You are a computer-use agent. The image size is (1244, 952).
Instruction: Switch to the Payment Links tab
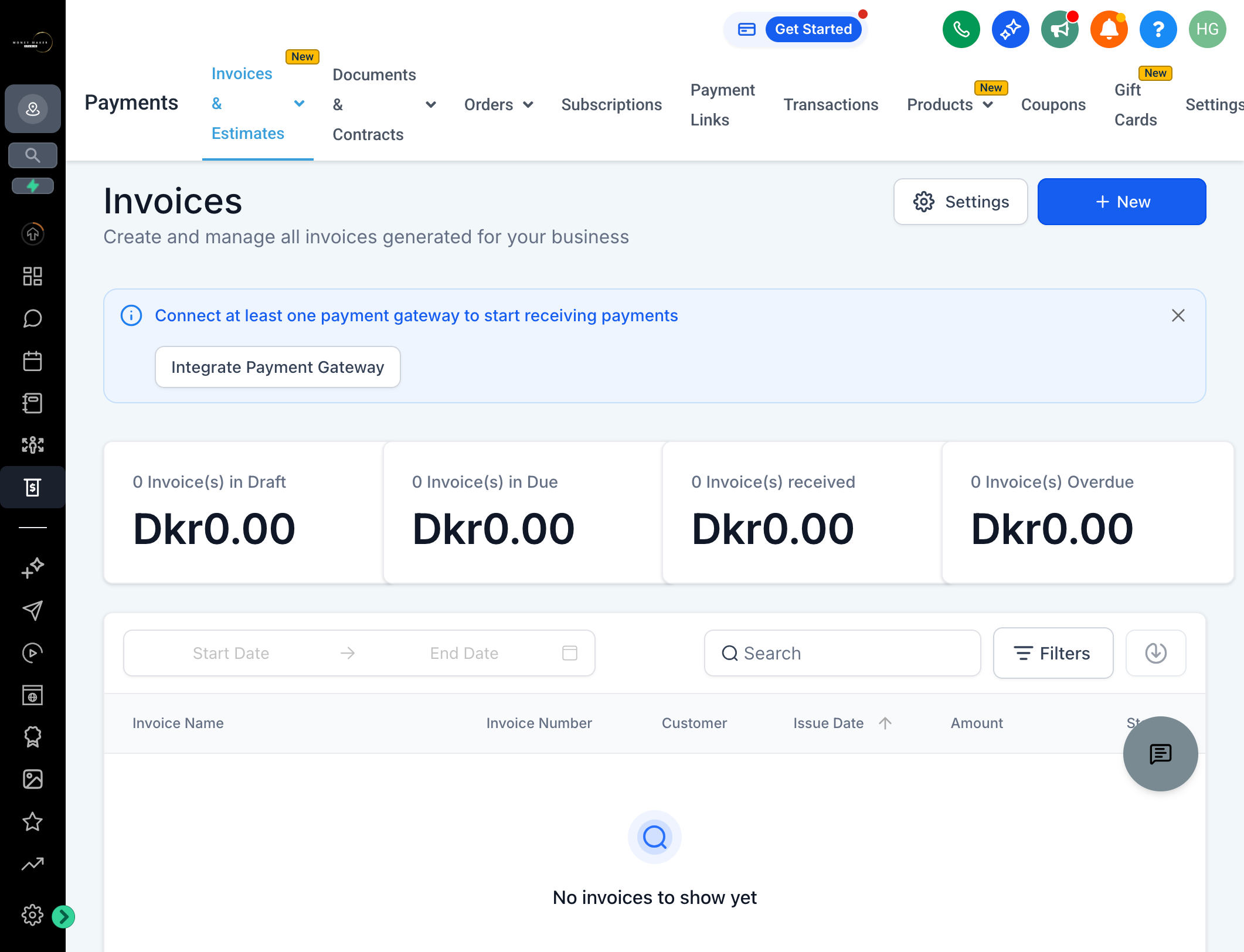(x=722, y=105)
